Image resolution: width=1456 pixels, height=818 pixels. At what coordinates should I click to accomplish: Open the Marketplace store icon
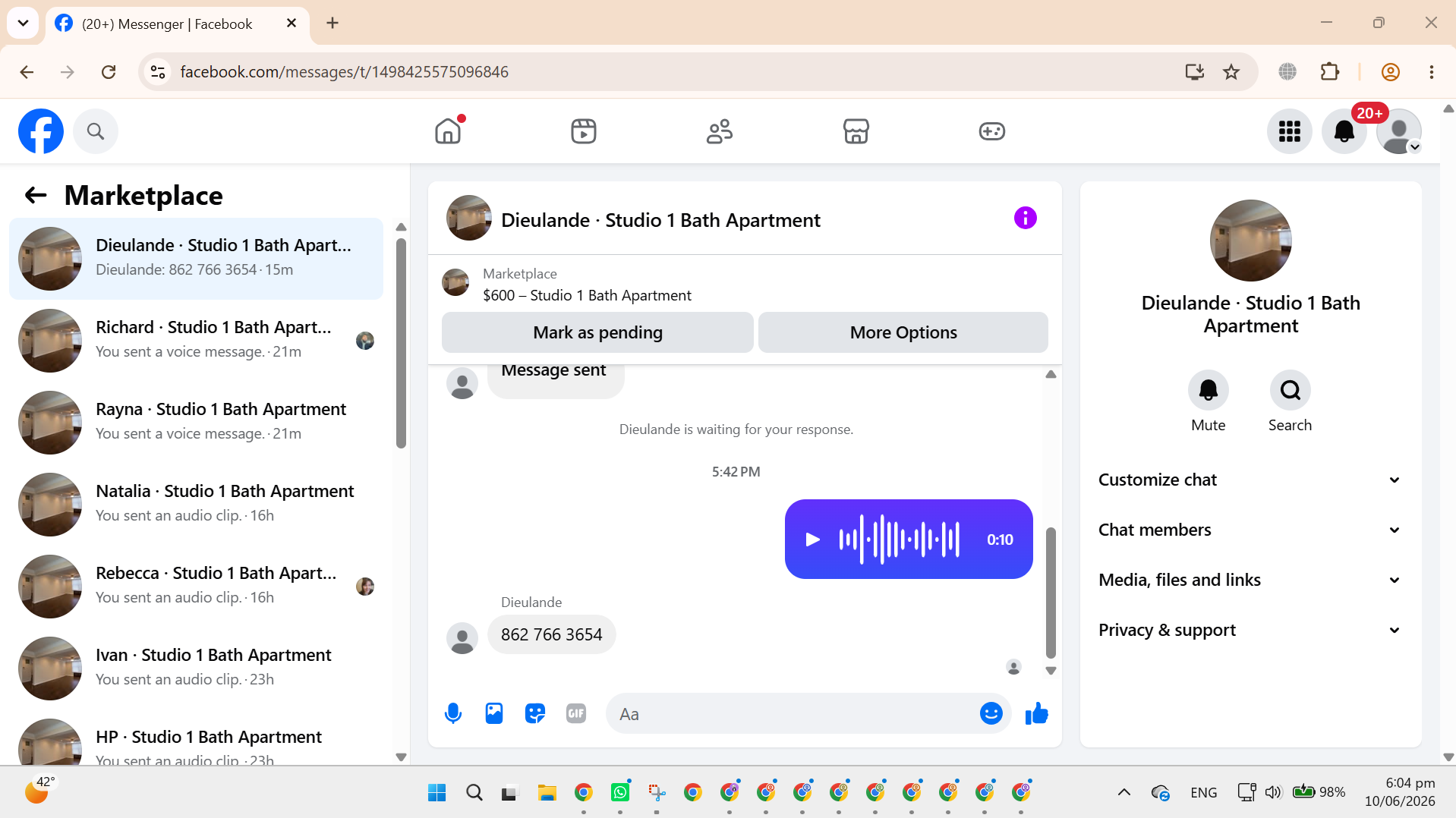[x=856, y=131]
